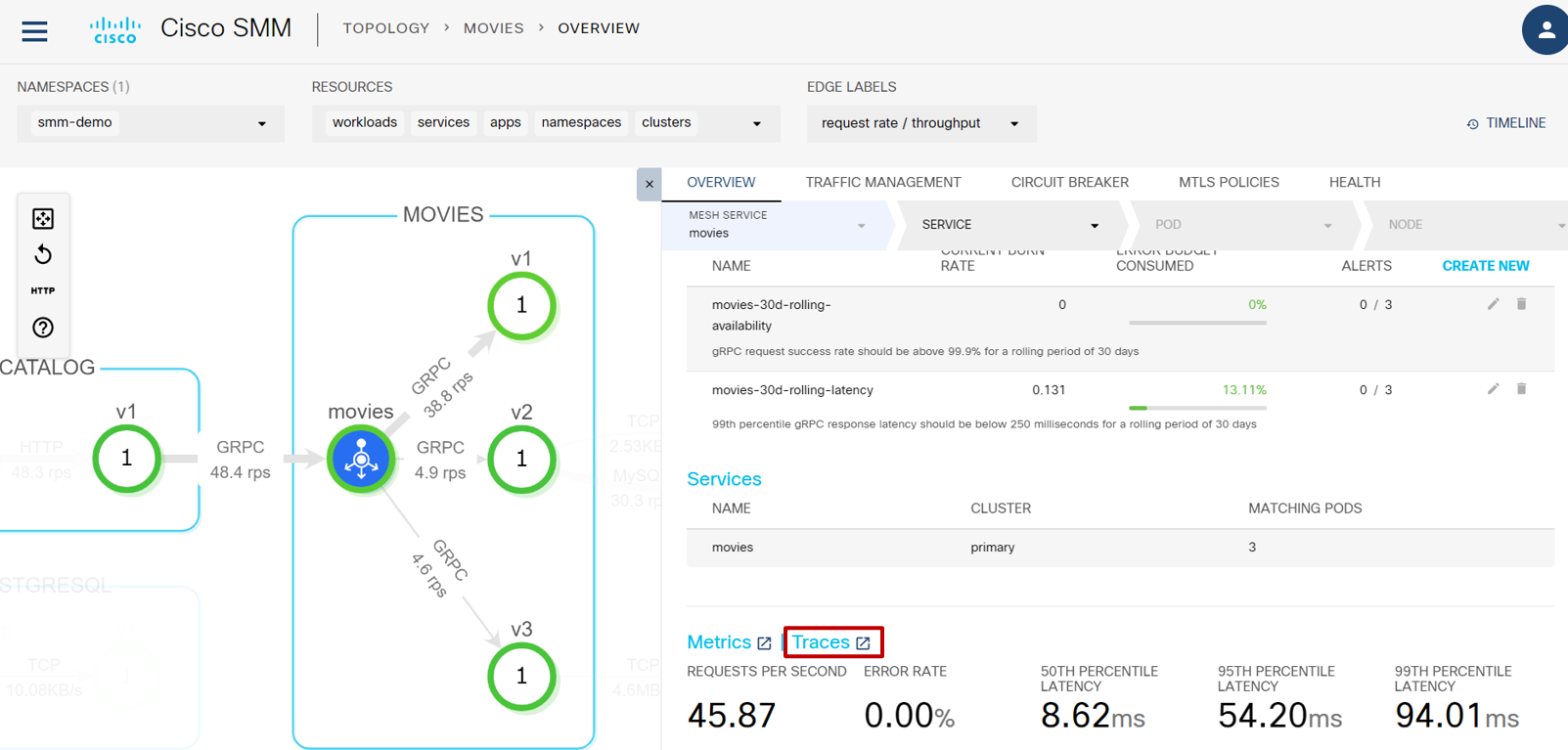1568x750 pixels.
Task: Click the 45.87 requests per second value
Action: coord(732,716)
